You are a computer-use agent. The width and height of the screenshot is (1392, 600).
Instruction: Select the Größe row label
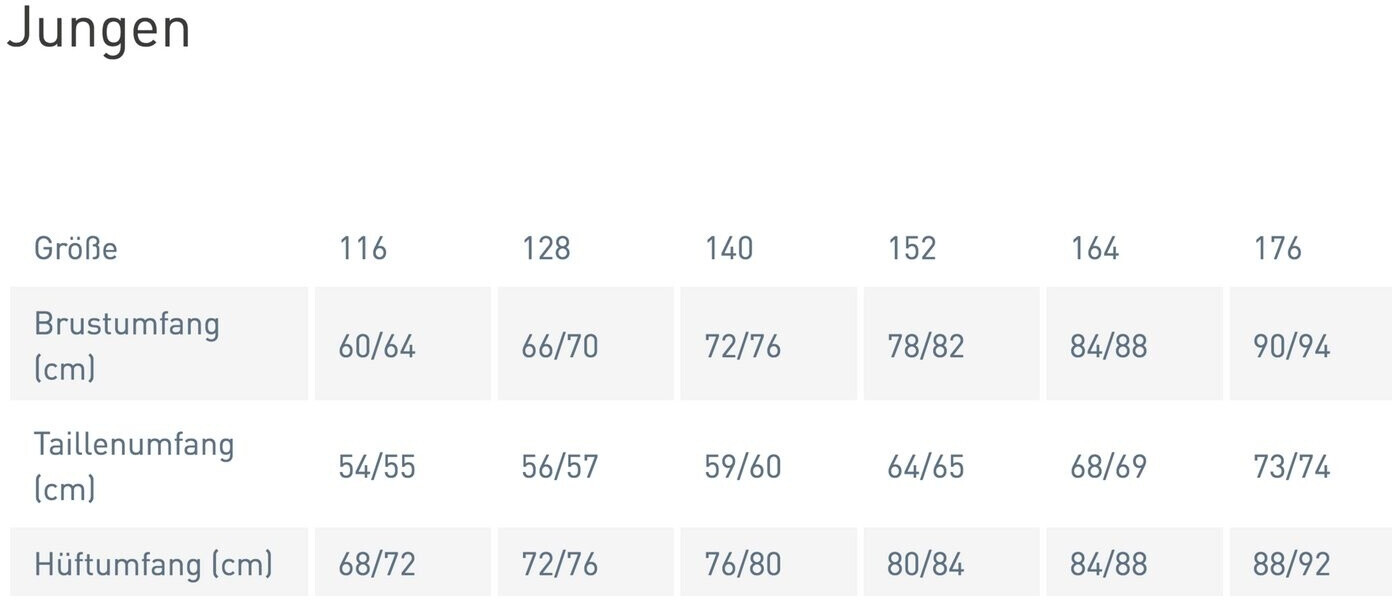click(x=76, y=248)
